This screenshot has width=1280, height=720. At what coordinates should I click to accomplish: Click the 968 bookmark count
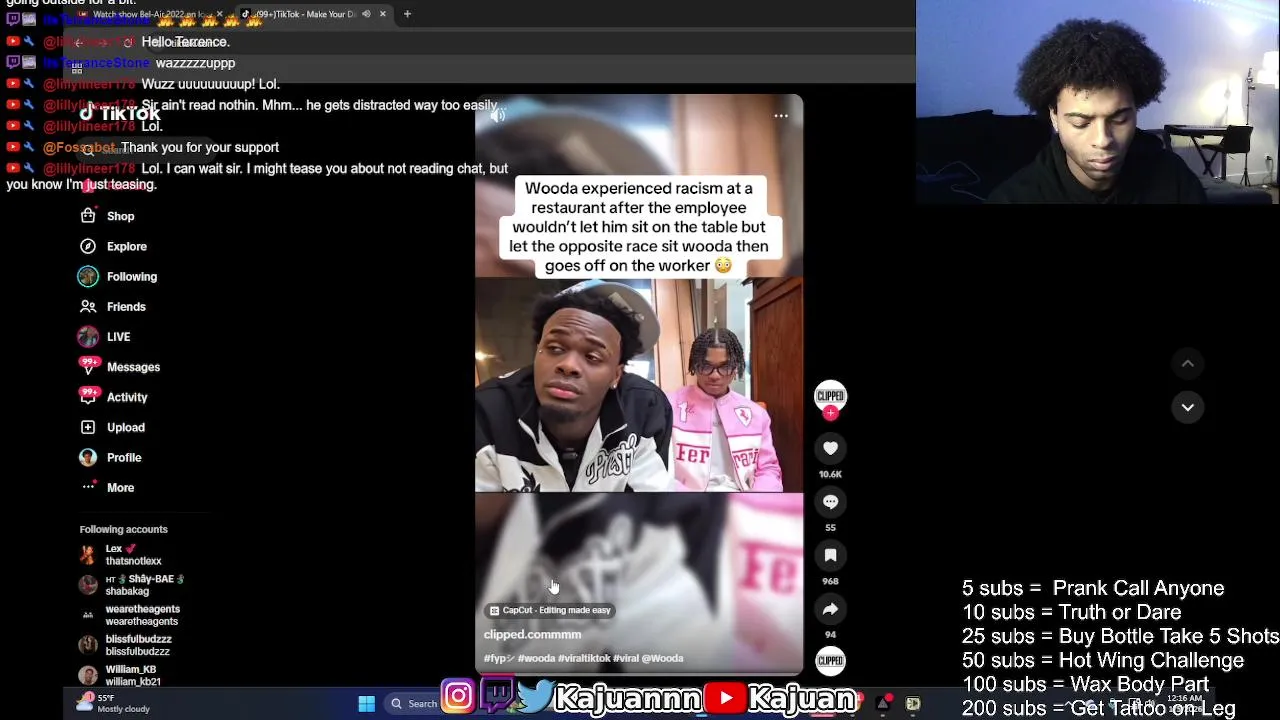click(x=830, y=581)
